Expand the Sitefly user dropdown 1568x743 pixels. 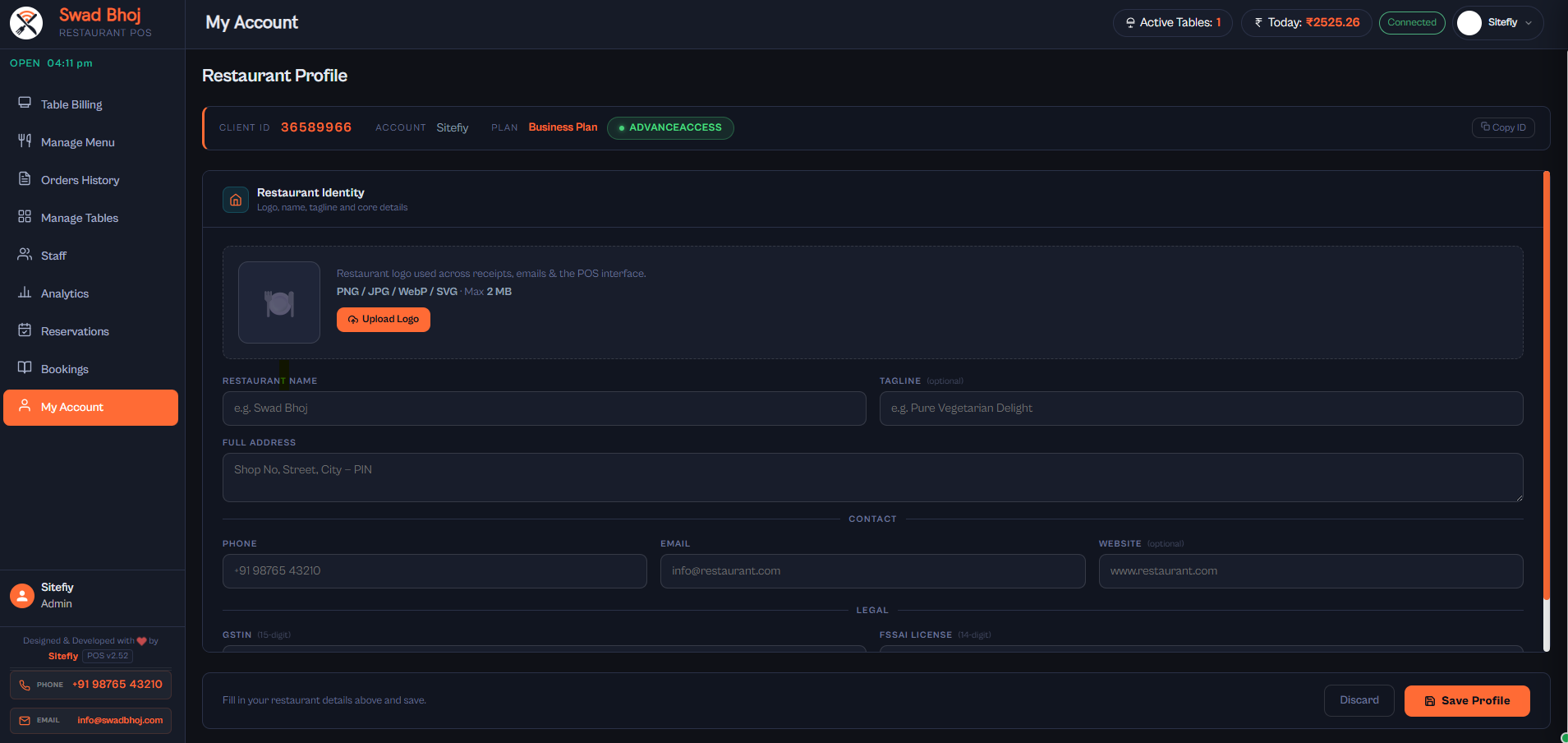click(x=1499, y=23)
